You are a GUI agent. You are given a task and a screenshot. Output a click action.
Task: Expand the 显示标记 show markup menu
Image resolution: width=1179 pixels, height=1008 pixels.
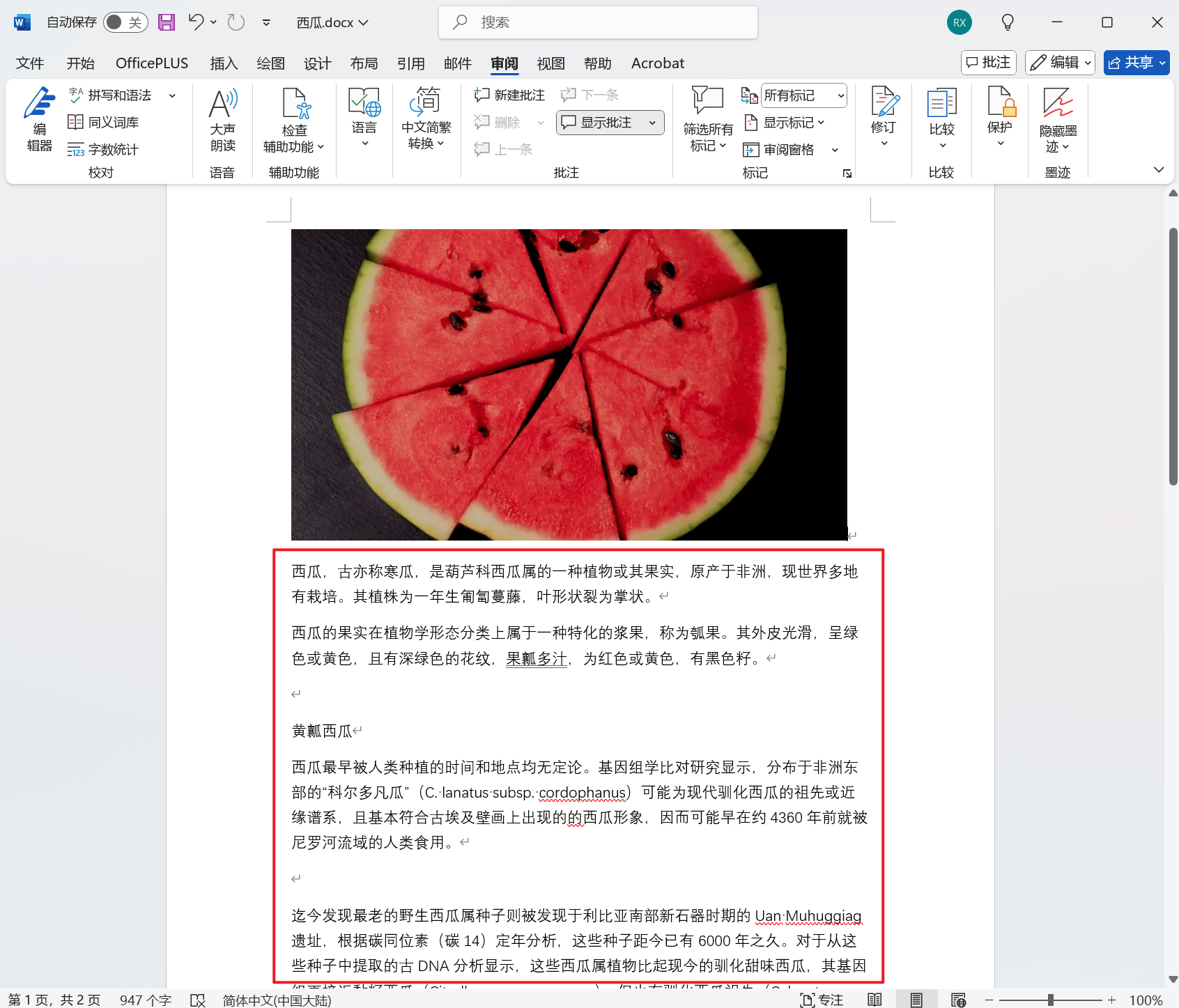tap(786, 123)
